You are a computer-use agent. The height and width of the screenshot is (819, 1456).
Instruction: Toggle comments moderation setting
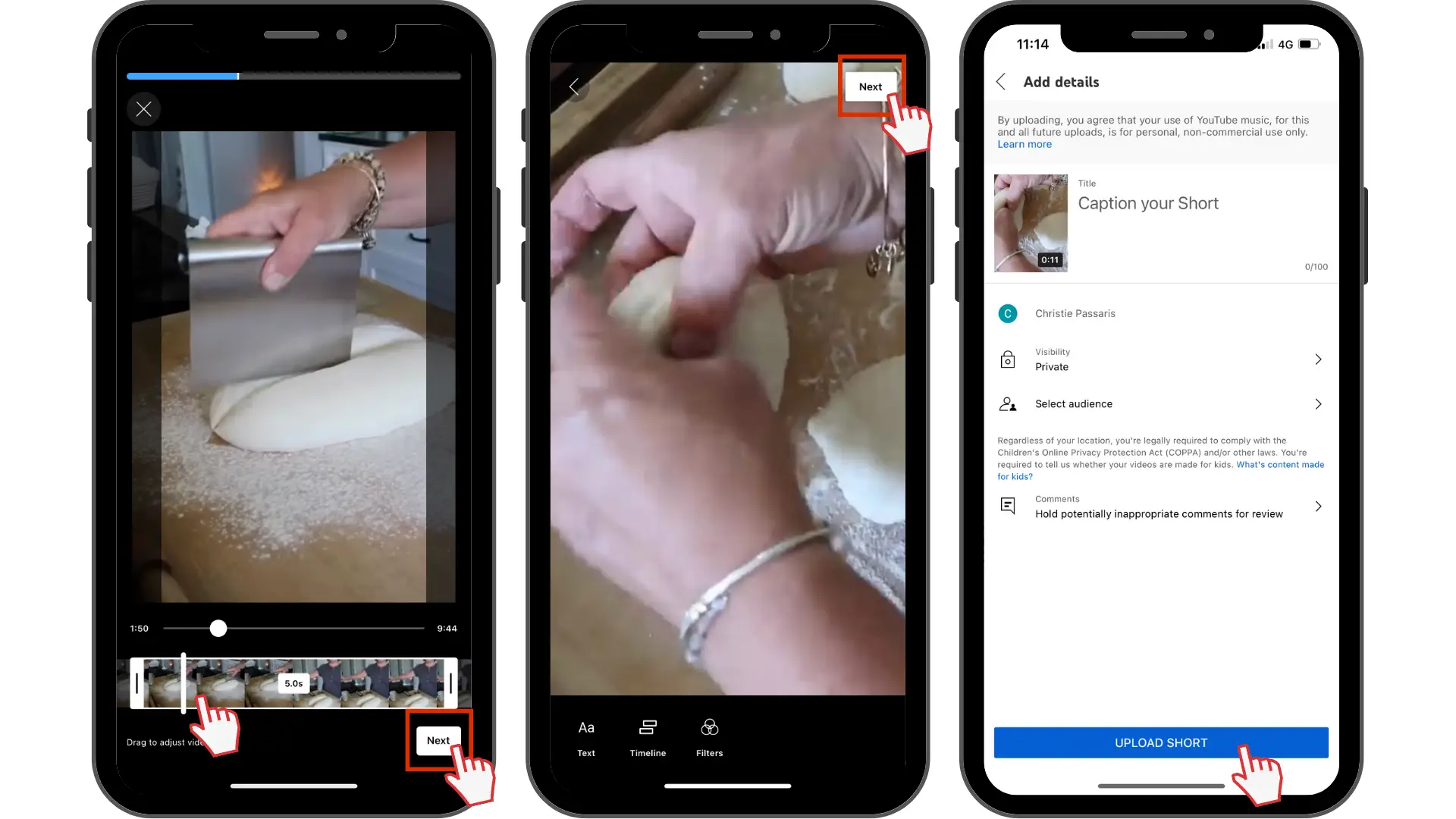tap(1161, 506)
